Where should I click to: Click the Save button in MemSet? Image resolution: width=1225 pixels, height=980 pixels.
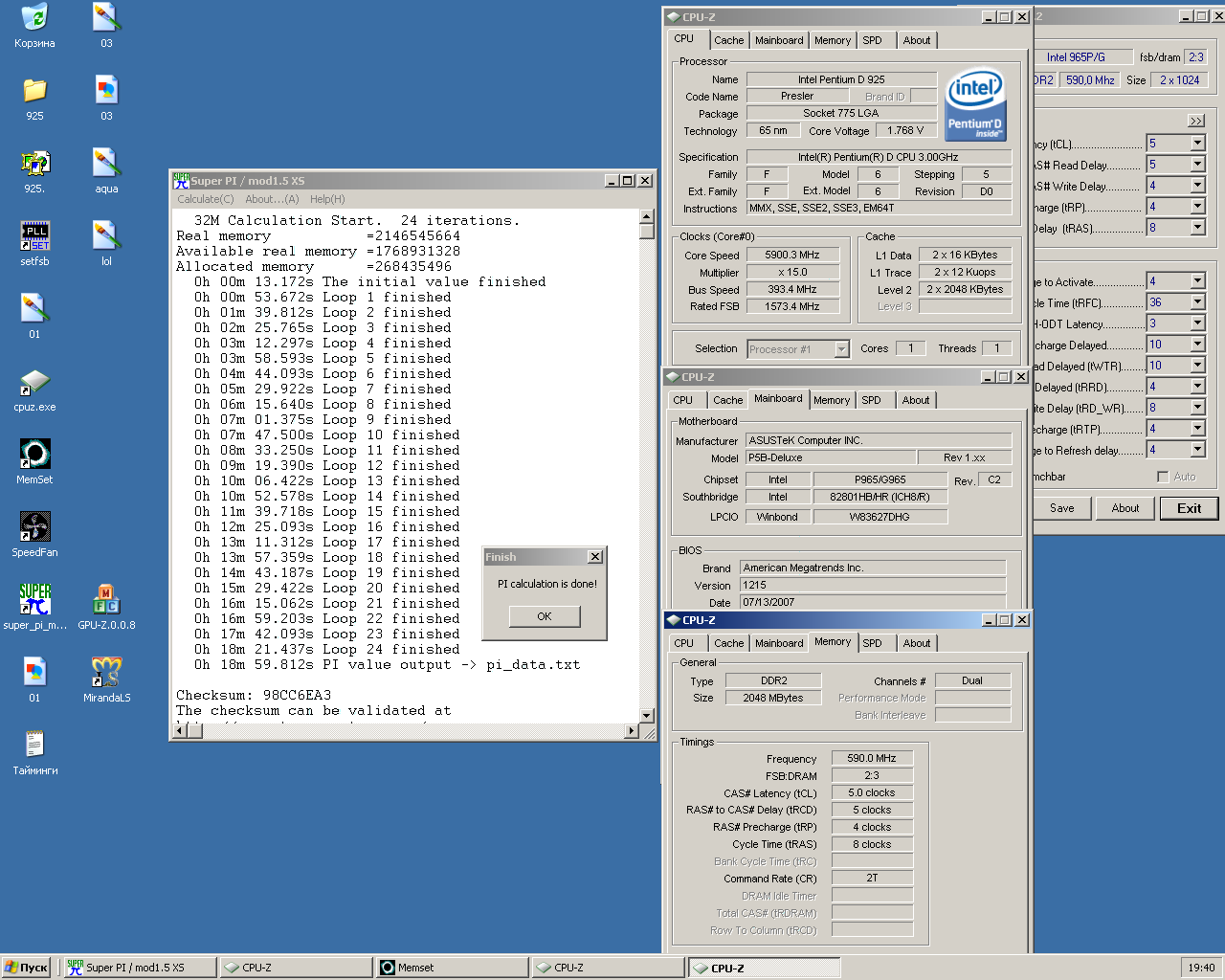1061,508
